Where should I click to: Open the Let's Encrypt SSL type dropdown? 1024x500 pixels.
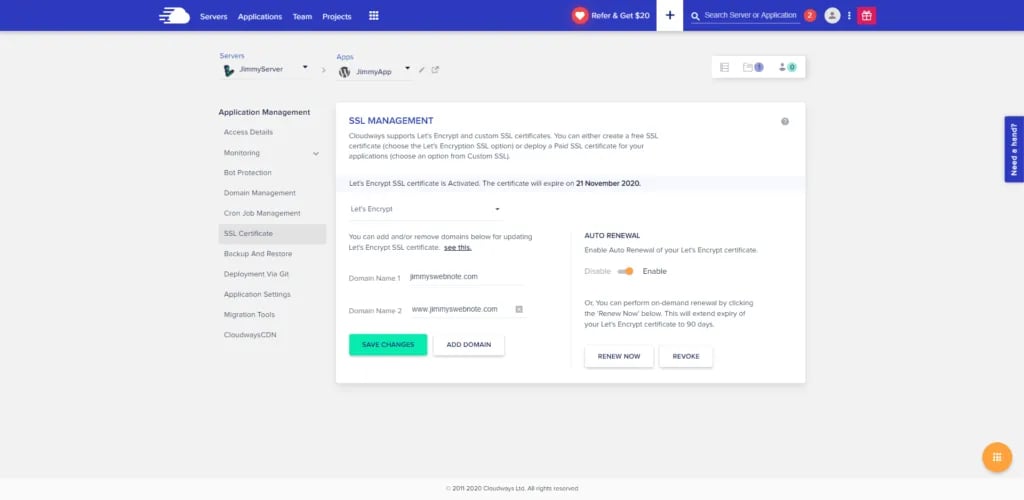425,210
